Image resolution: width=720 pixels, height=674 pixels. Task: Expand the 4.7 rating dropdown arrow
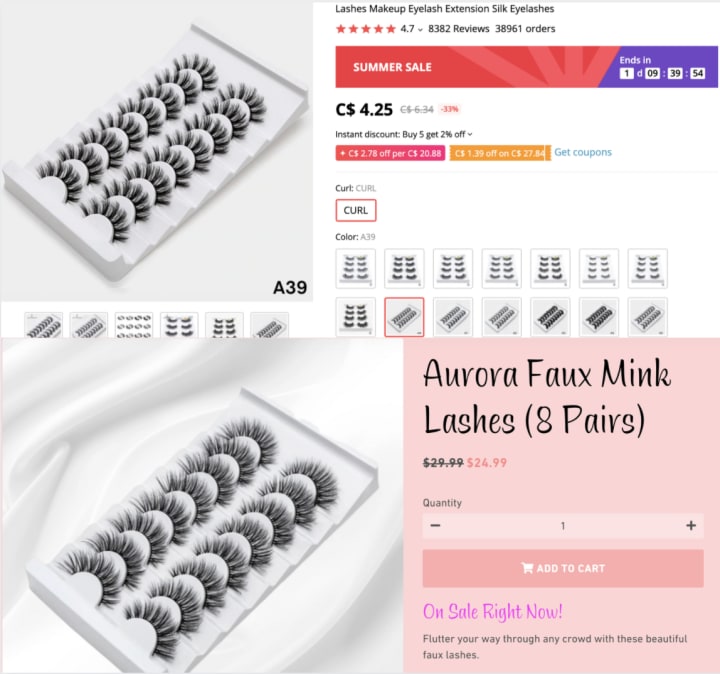(420, 30)
